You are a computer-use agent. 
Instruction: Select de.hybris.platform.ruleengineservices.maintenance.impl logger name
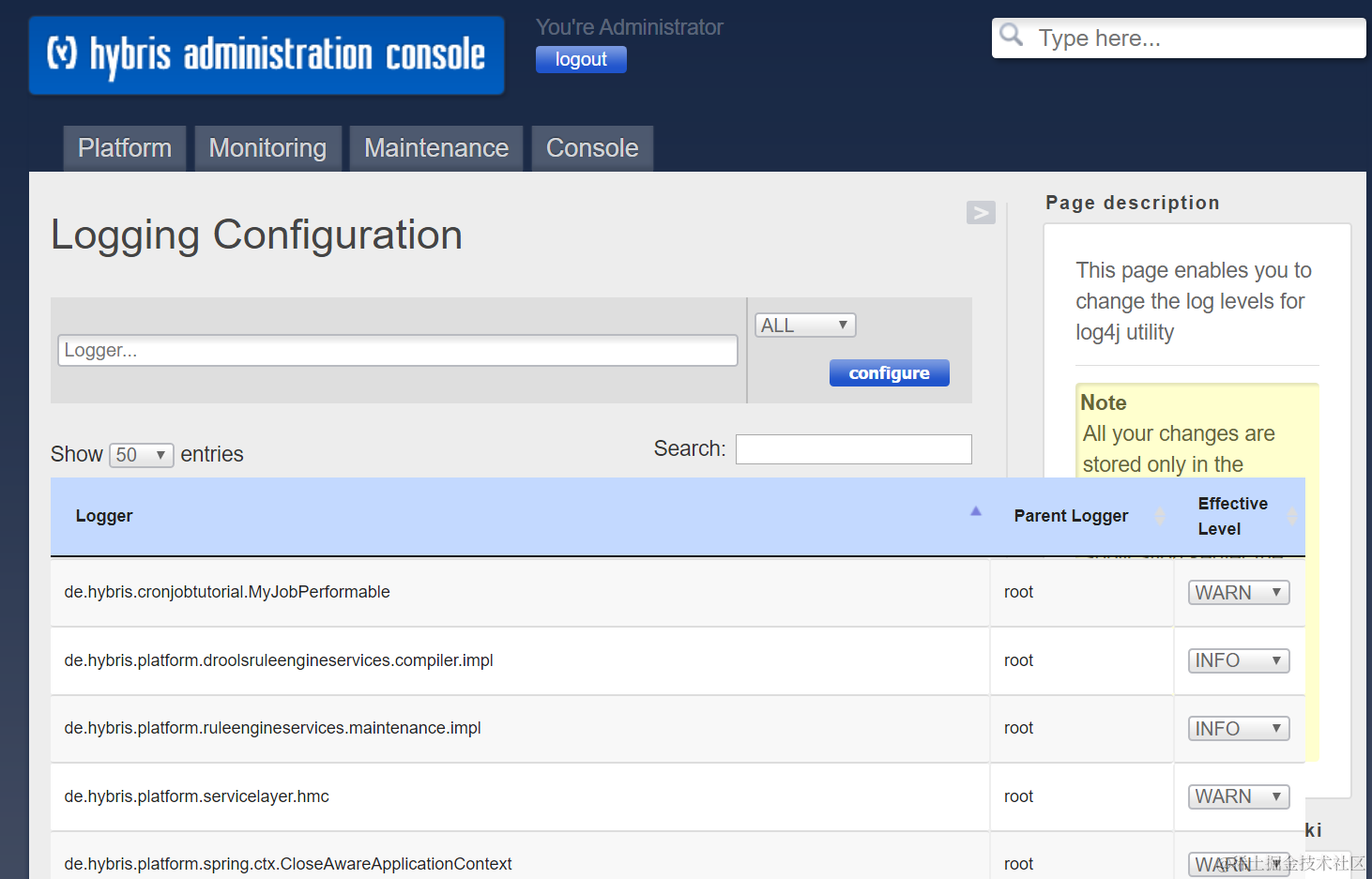point(272,728)
